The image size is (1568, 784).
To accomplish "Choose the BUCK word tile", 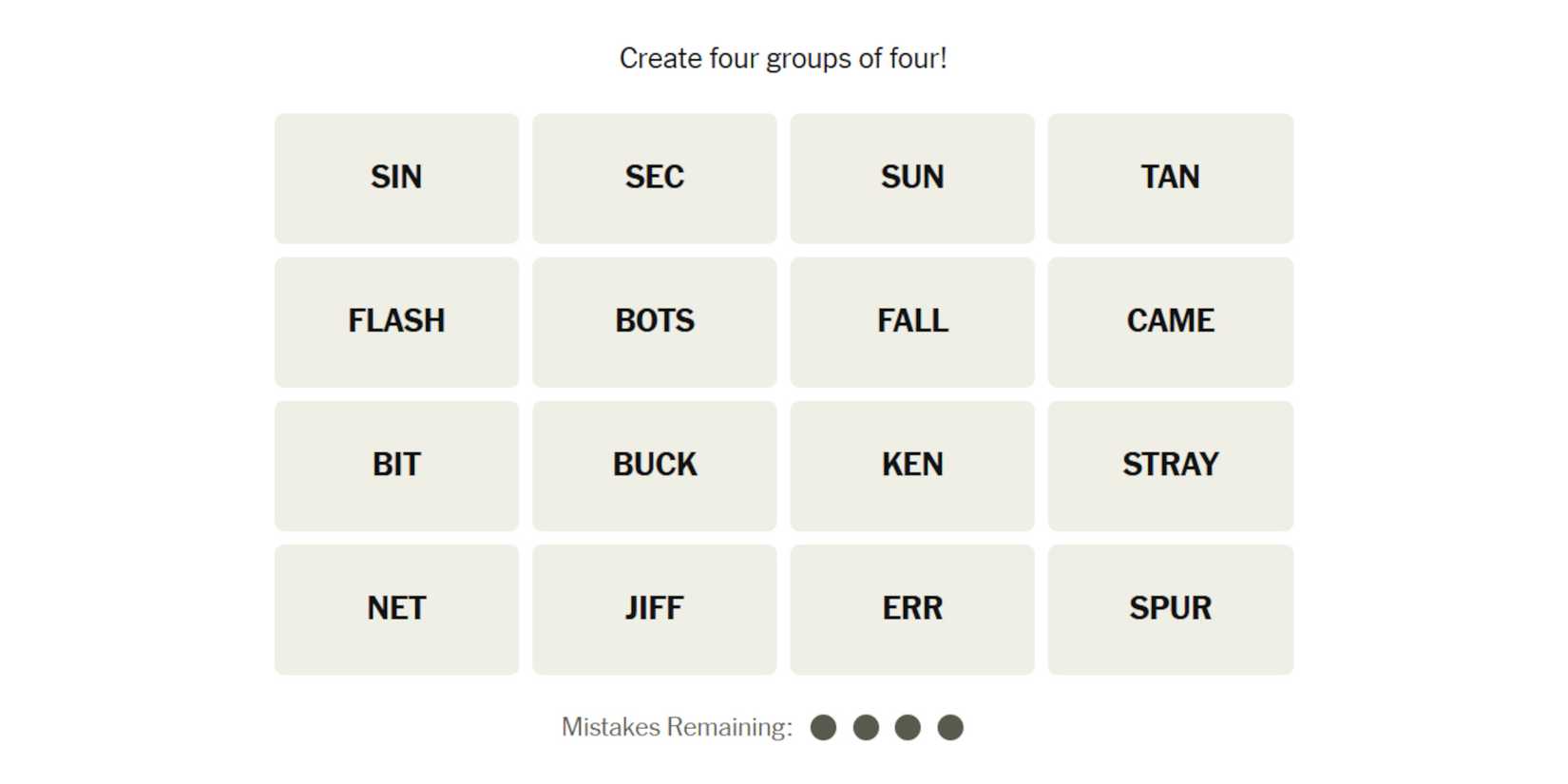I will tap(654, 466).
